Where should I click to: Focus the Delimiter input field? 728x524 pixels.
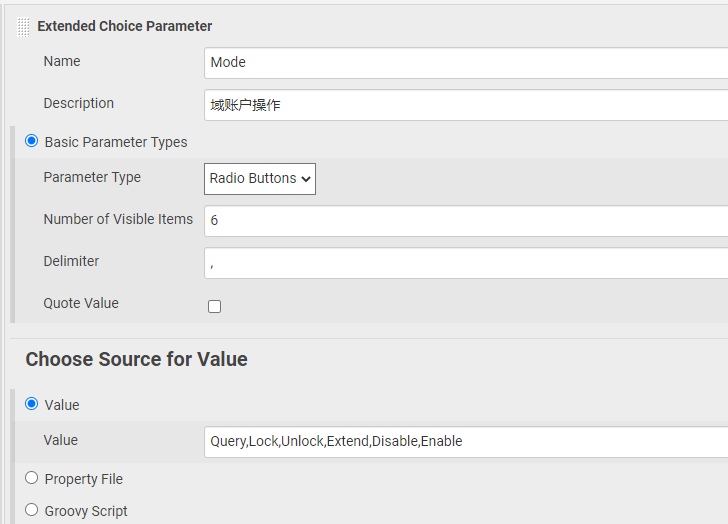coord(466,263)
